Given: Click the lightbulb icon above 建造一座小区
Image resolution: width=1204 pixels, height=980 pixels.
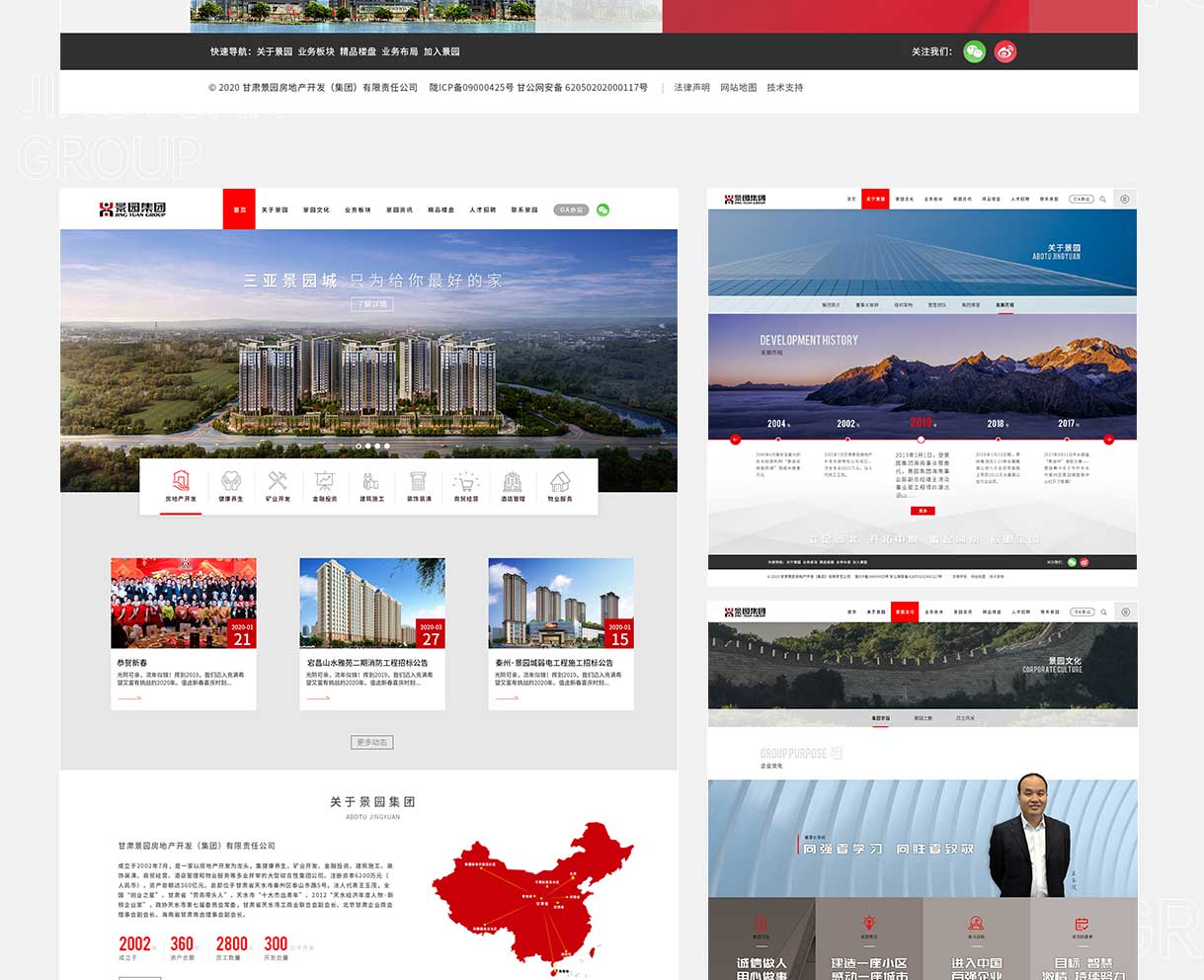Looking at the screenshot, I should [868, 923].
